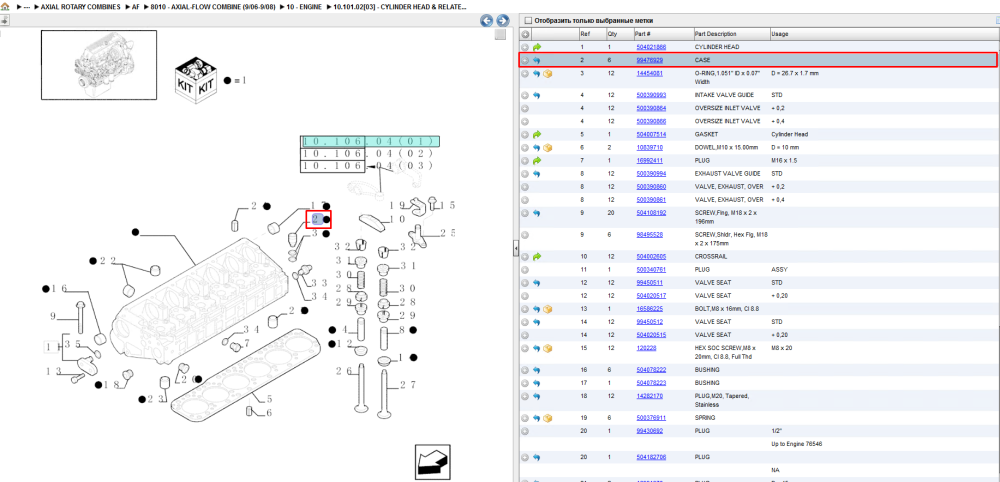Viewport: 1000px width, 482px height.
Task: Click box icon in DOWEL M10 row
Action: coord(548,147)
